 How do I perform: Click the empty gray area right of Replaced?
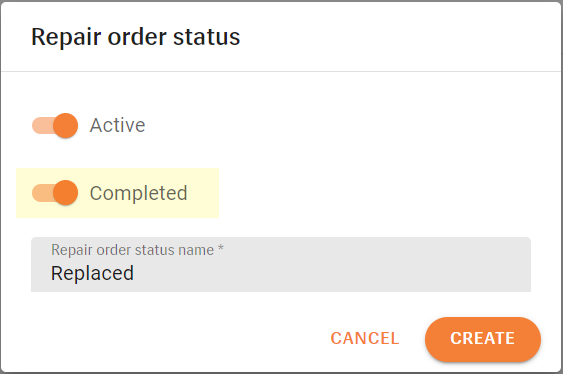(330, 273)
